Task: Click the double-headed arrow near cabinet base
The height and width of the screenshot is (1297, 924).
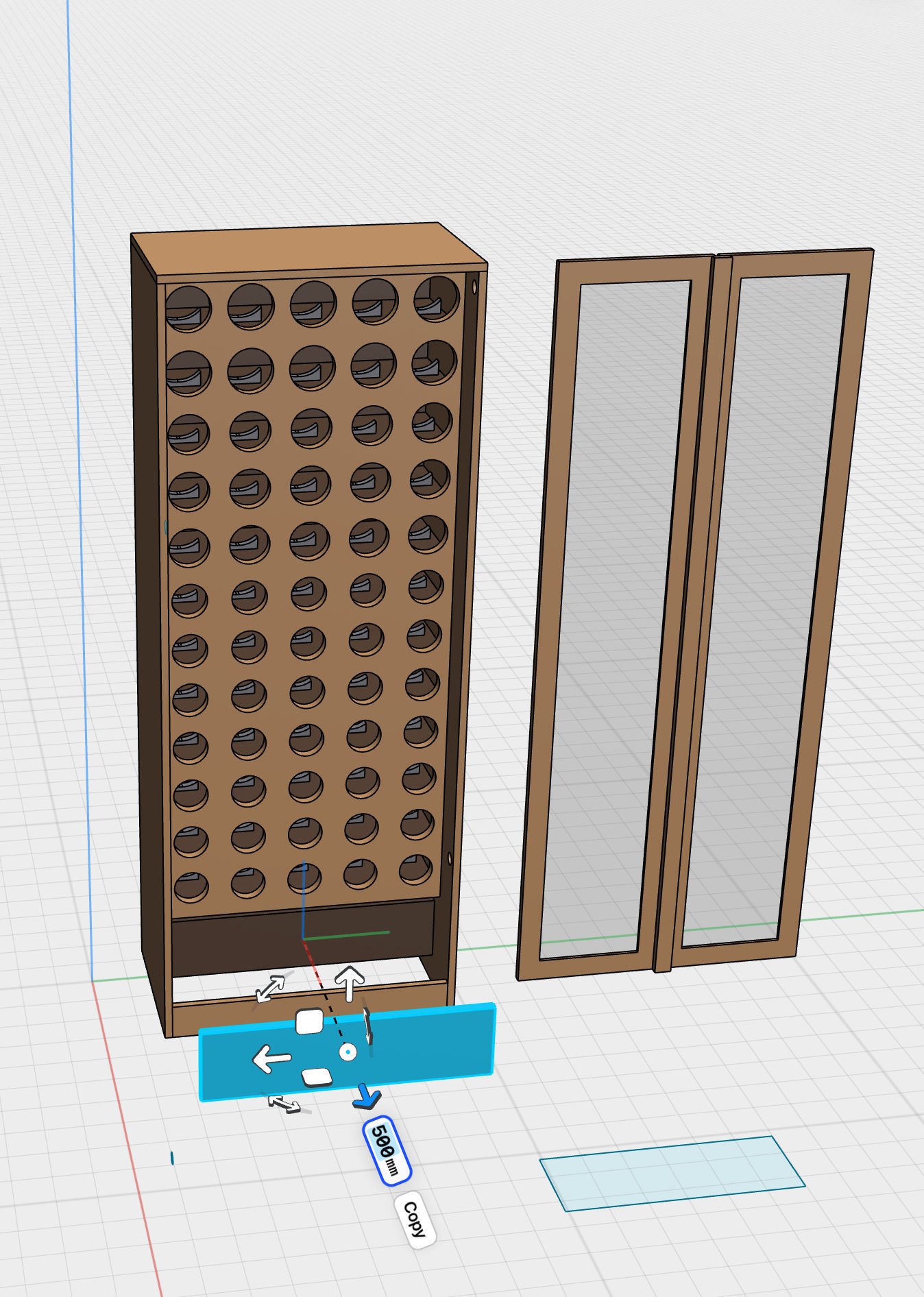Action: [x=270, y=989]
